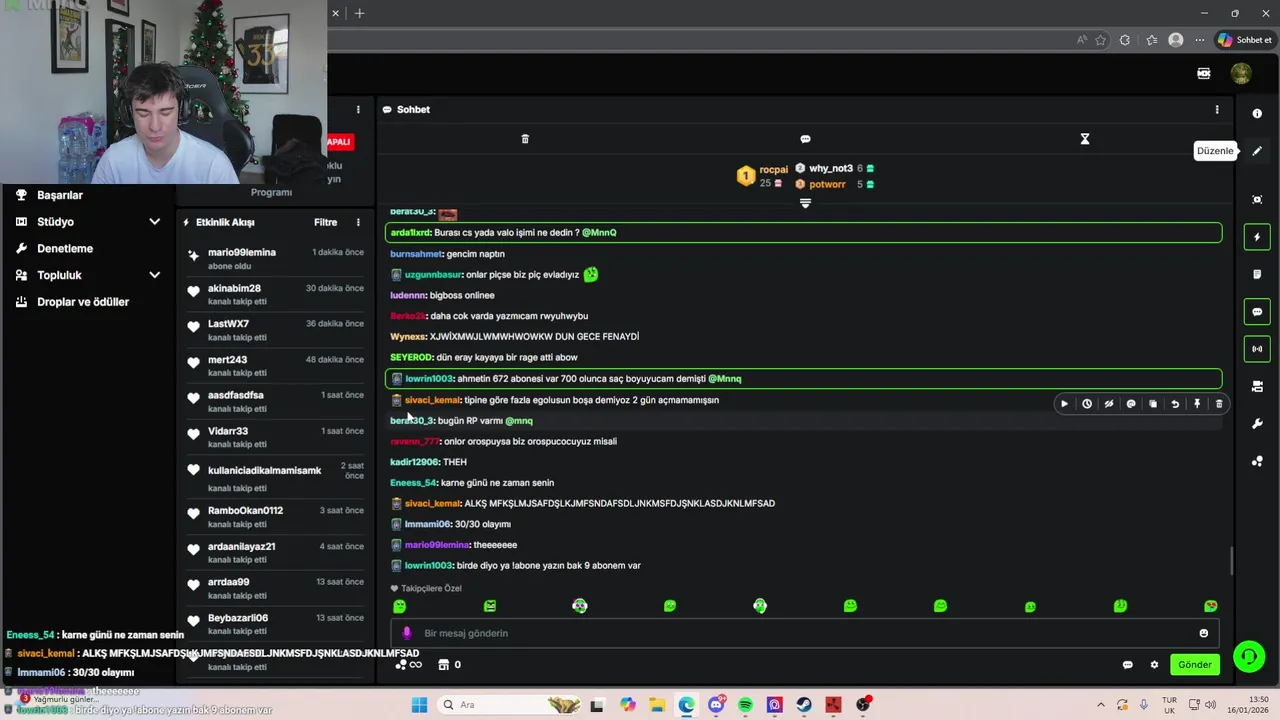The height and width of the screenshot is (720, 1280).
Task: Open three-dot menu left of Sohbet panel
Action: pyautogui.click(x=358, y=110)
